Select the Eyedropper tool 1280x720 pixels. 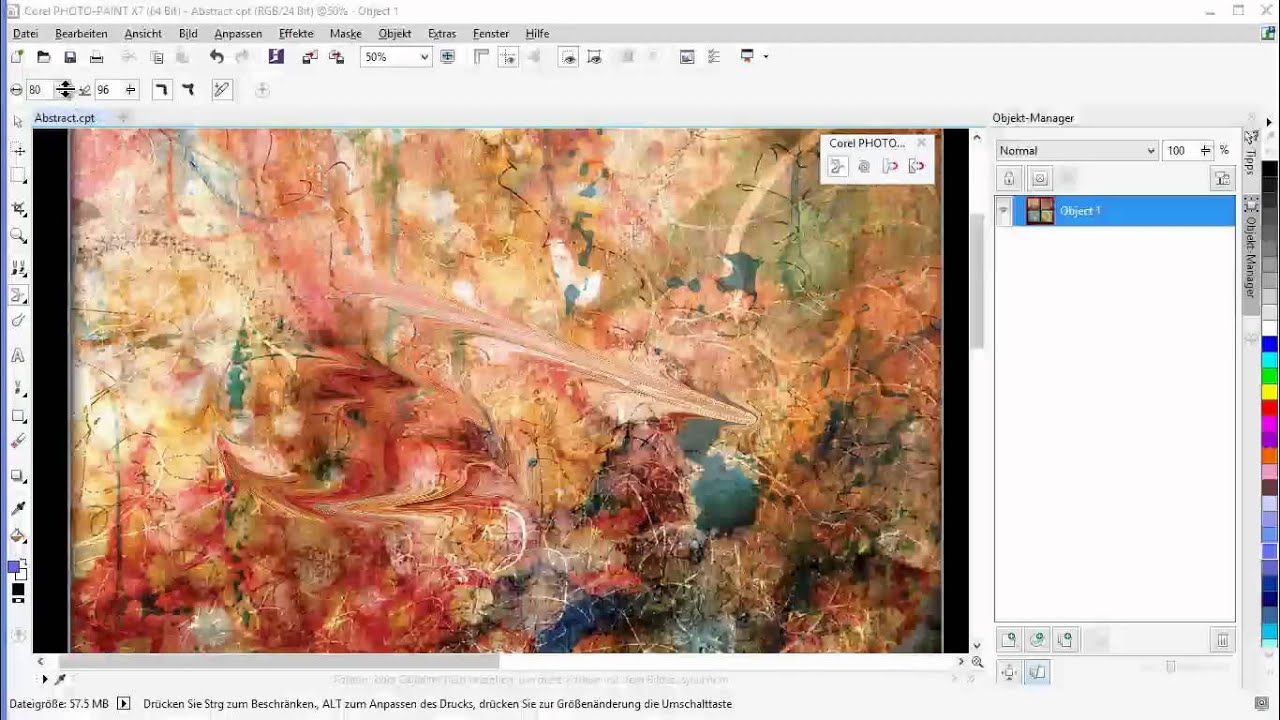(18, 509)
